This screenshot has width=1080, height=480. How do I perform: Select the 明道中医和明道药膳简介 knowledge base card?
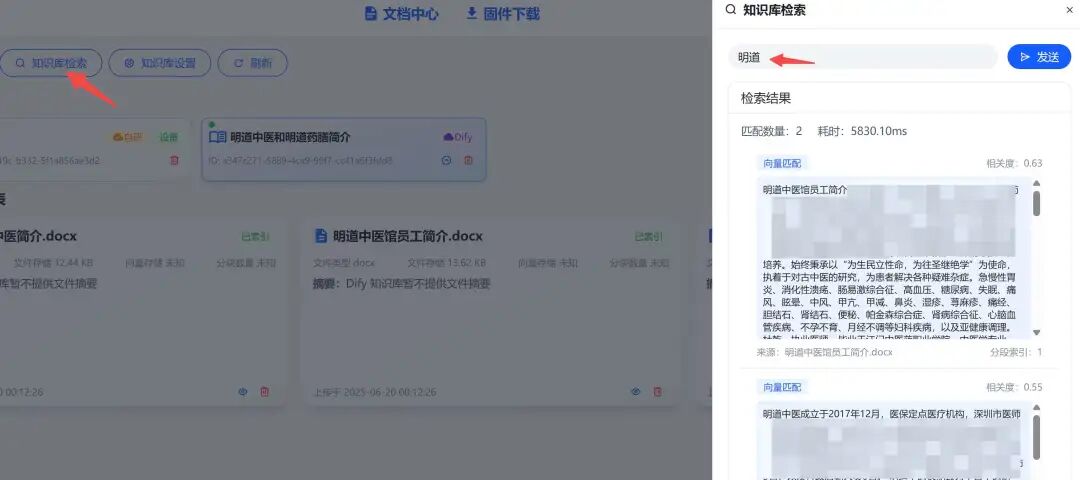point(344,149)
